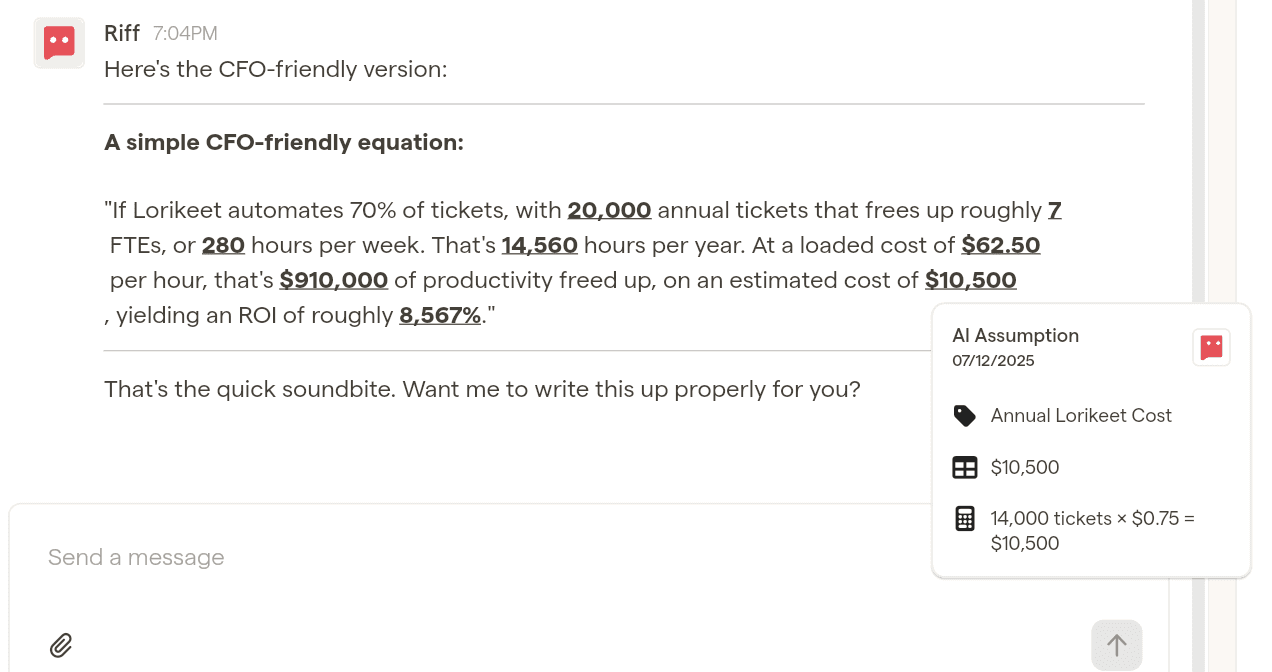The image size is (1272, 672).
Task: Click the Riff sender name
Action: point(122,33)
